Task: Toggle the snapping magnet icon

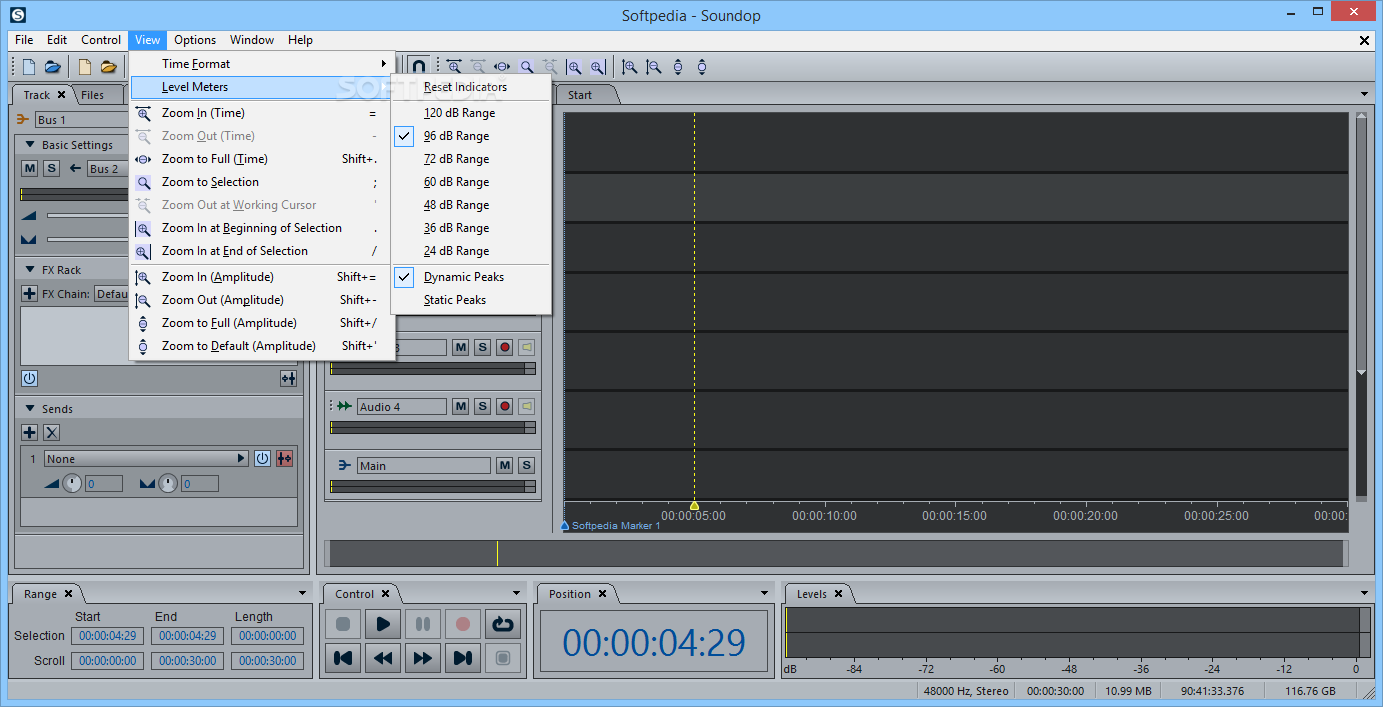Action: tap(419, 67)
